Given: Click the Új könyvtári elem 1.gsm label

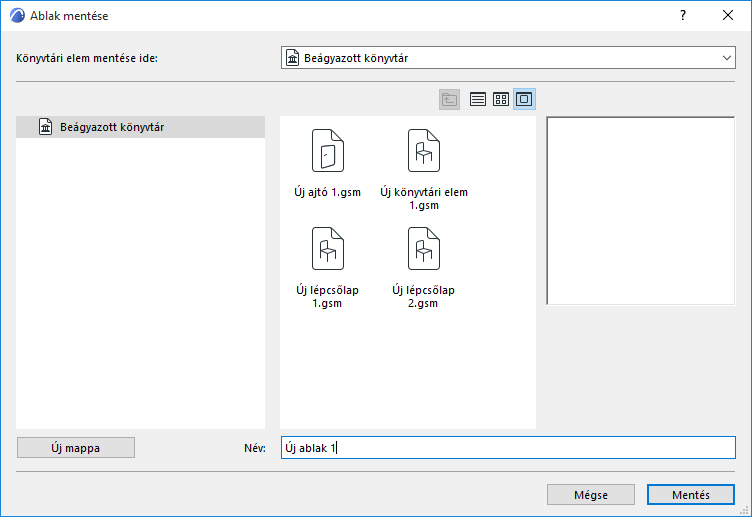Looking at the screenshot, I should click(x=424, y=199).
